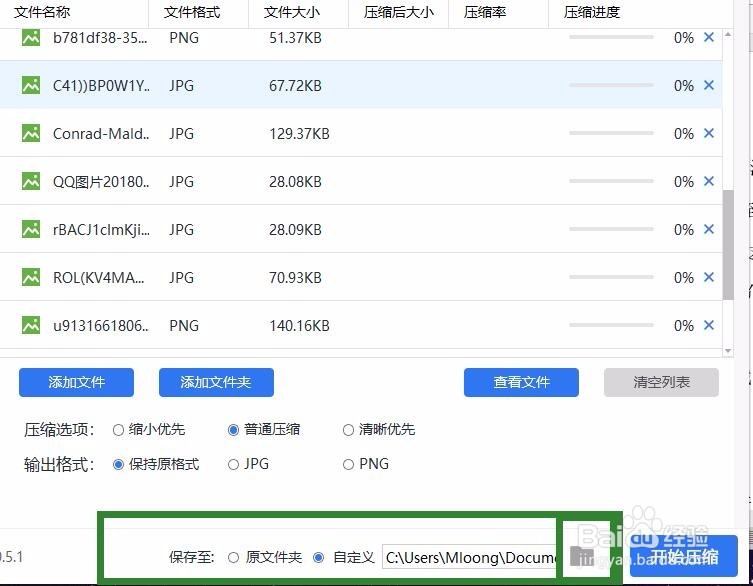Select file name ROL(KV4MA...
The height and width of the screenshot is (586, 753).
click(98, 278)
